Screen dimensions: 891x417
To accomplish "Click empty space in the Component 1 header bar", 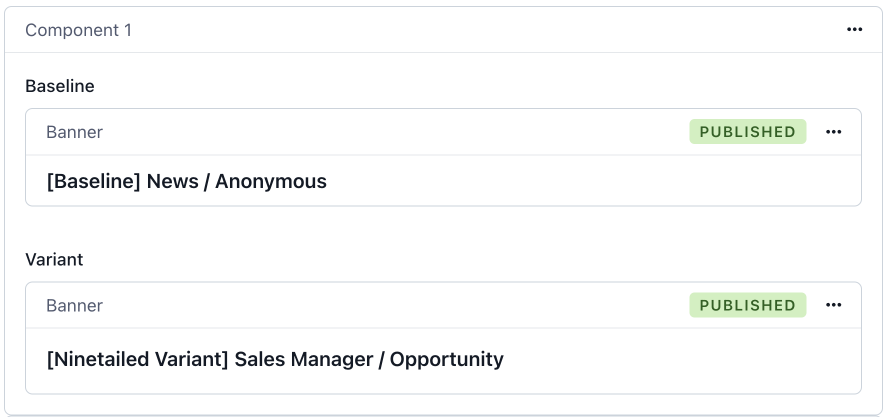I will coord(480,30).
